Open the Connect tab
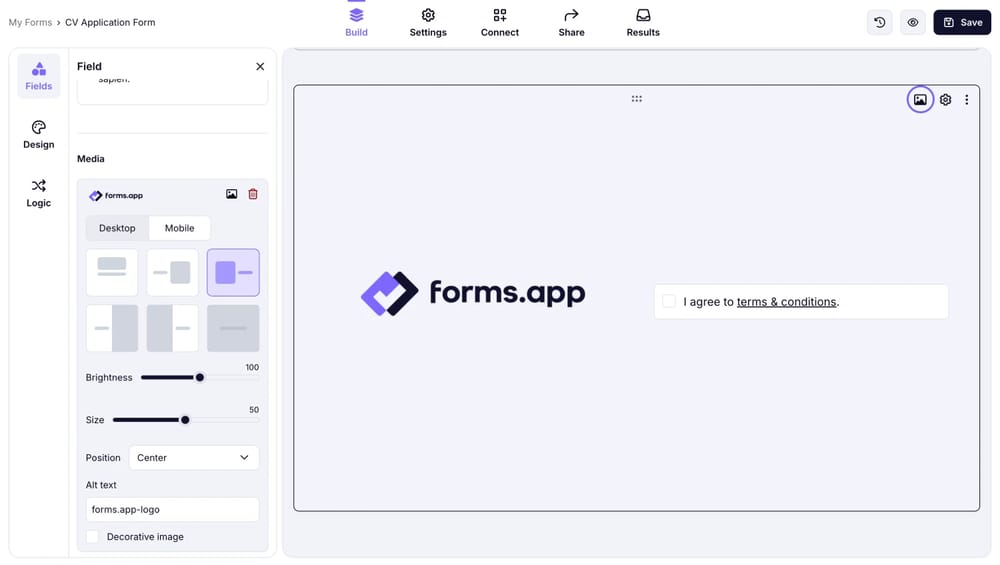The width and height of the screenshot is (1000, 565). [x=499, y=22]
